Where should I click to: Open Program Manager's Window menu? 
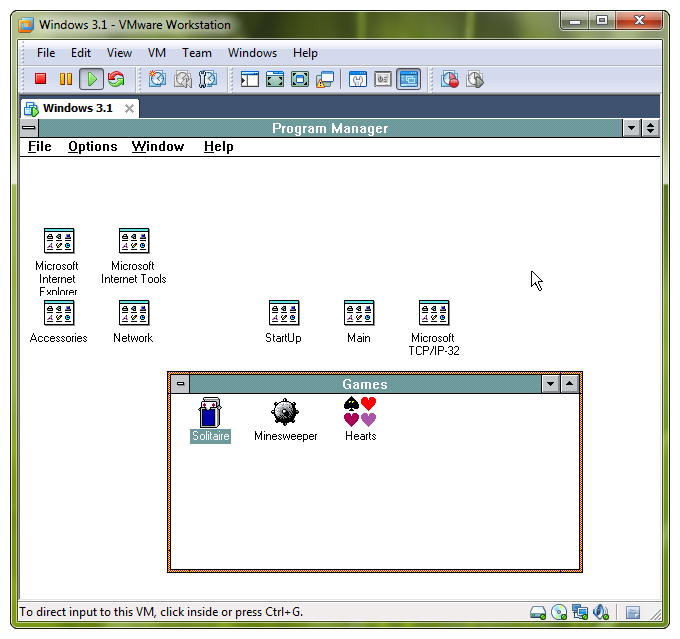click(x=158, y=146)
